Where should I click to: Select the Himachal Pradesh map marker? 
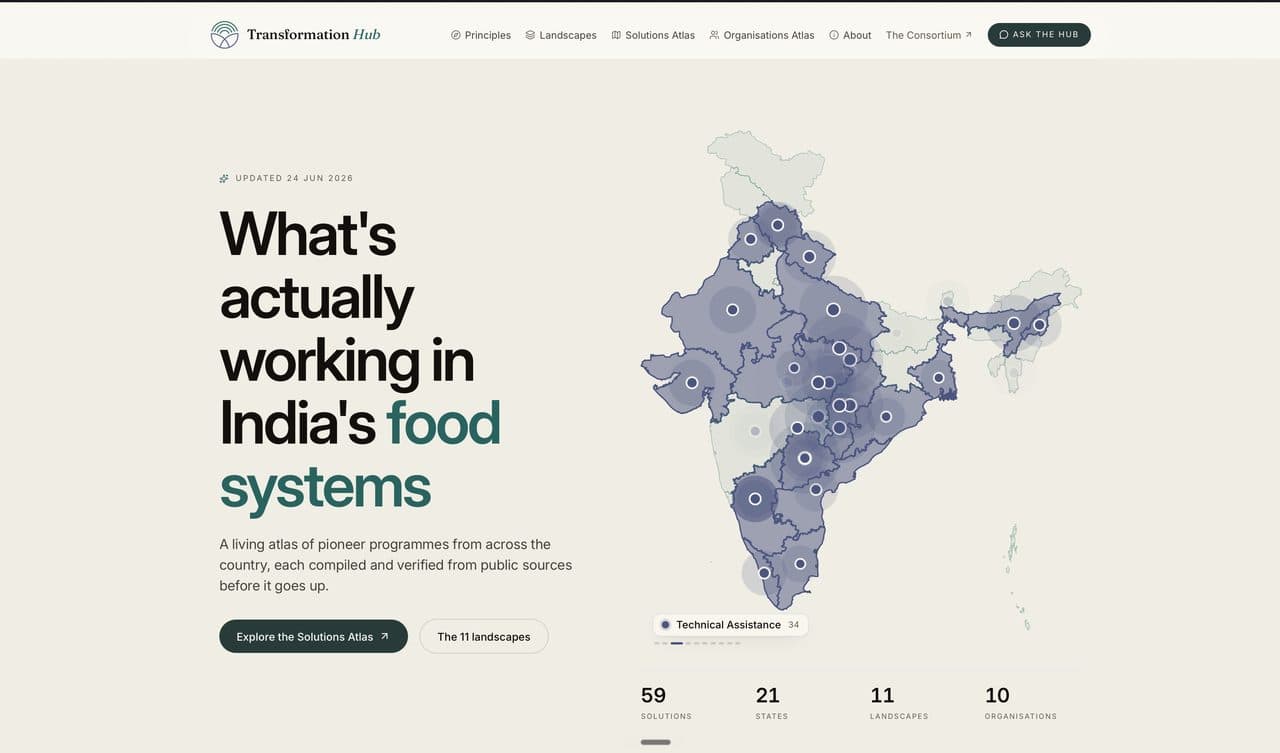[777, 225]
